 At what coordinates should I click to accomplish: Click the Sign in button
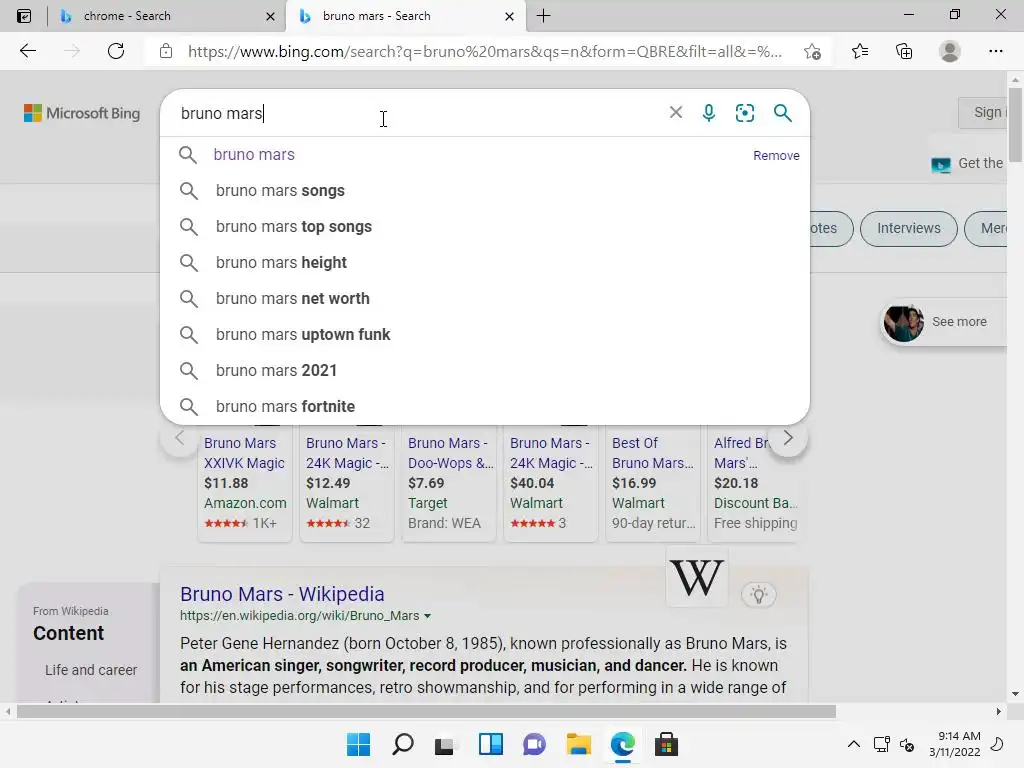[983, 112]
